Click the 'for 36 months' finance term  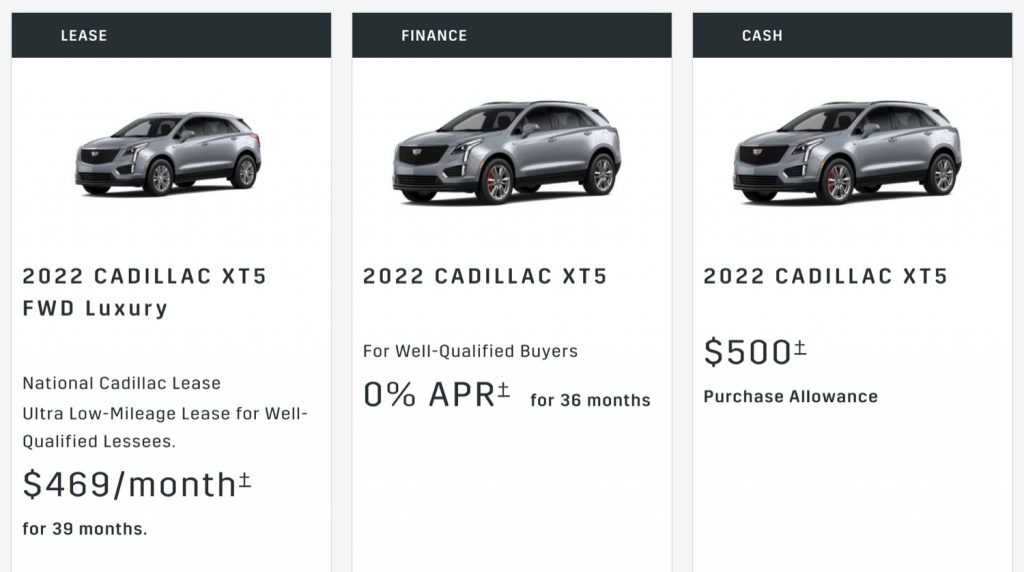pyautogui.click(x=590, y=400)
